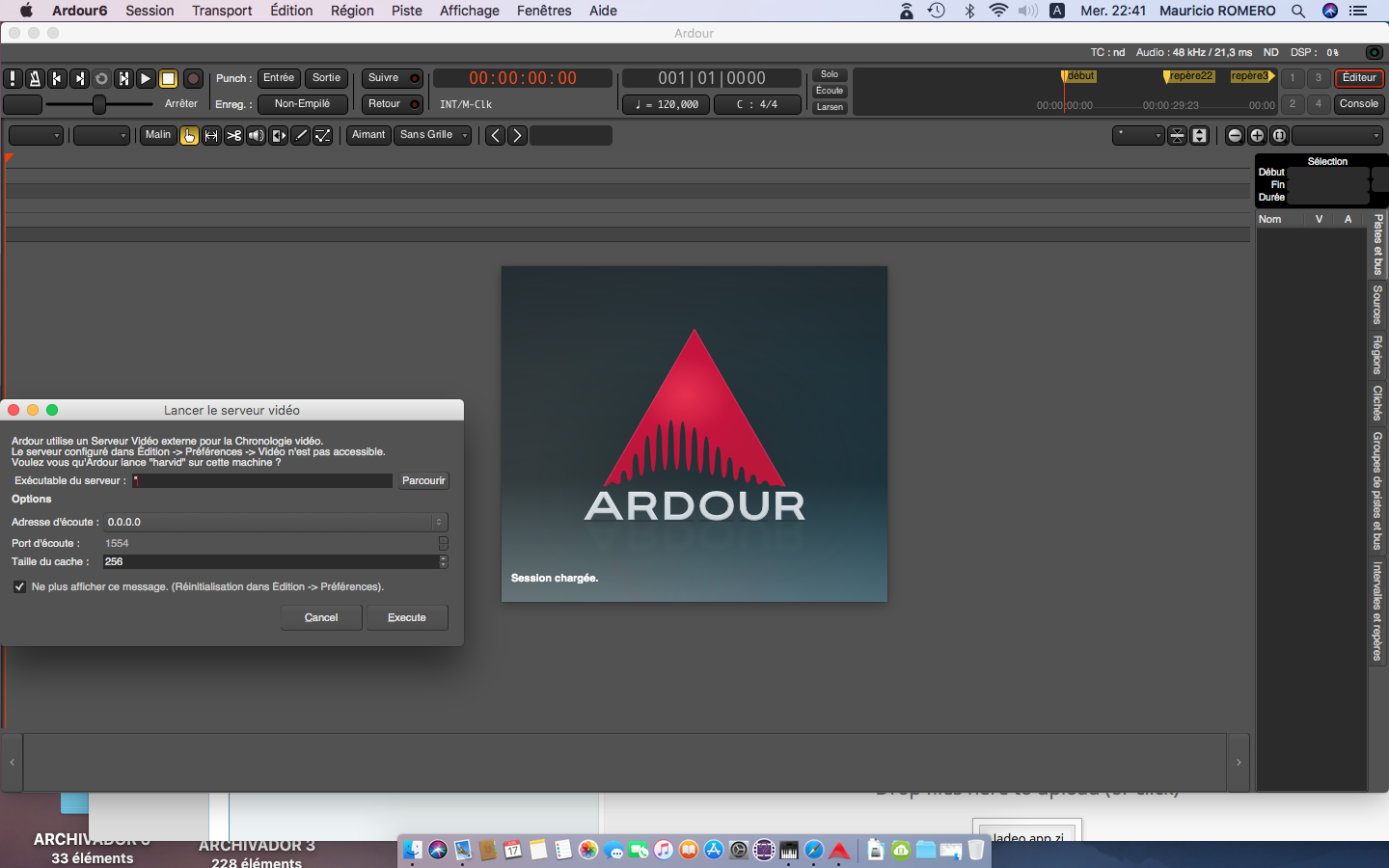Toggle the Suivre follow-playhead button
Image resolution: width=1389 pixels, height=868 pixels.
click(392, 78)
